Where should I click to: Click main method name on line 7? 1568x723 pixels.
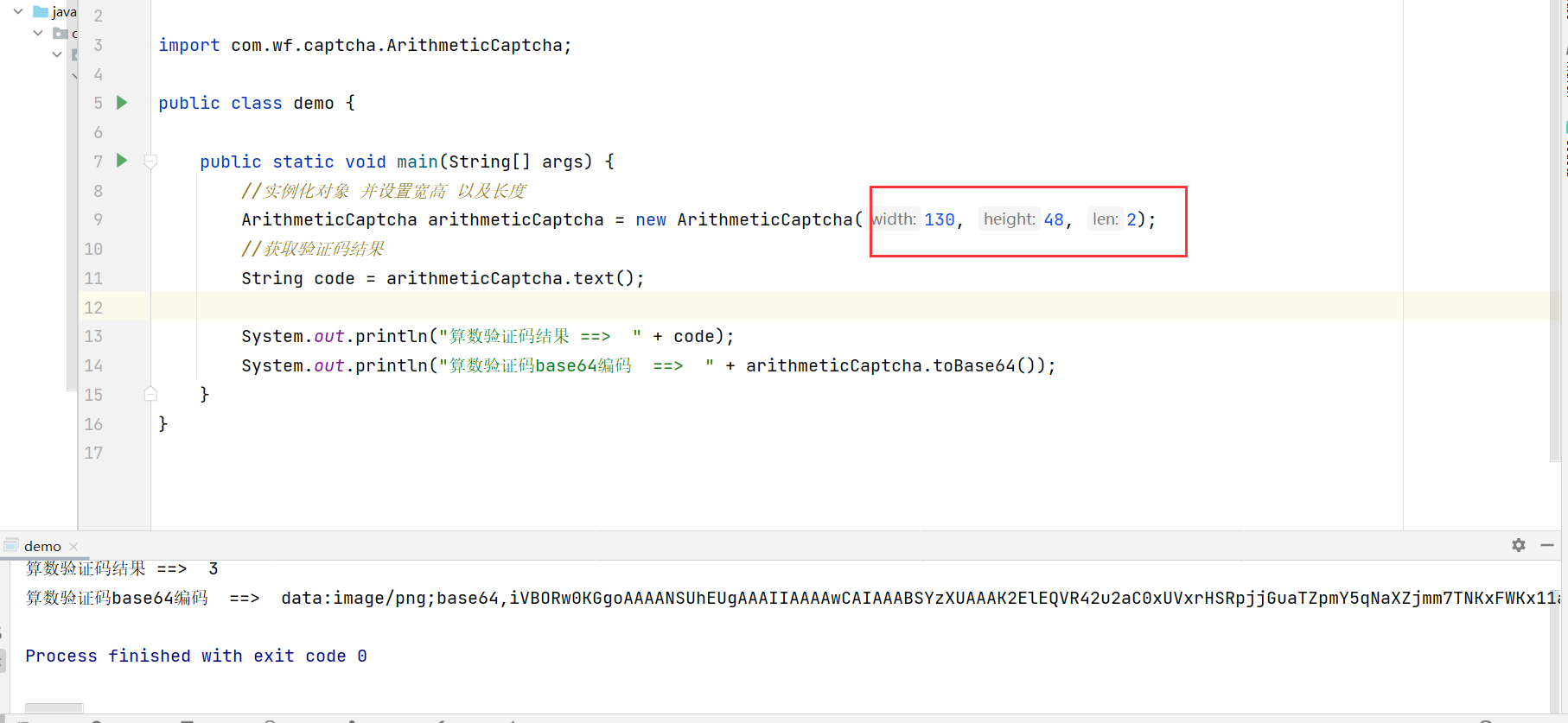[x=417, y=162]
